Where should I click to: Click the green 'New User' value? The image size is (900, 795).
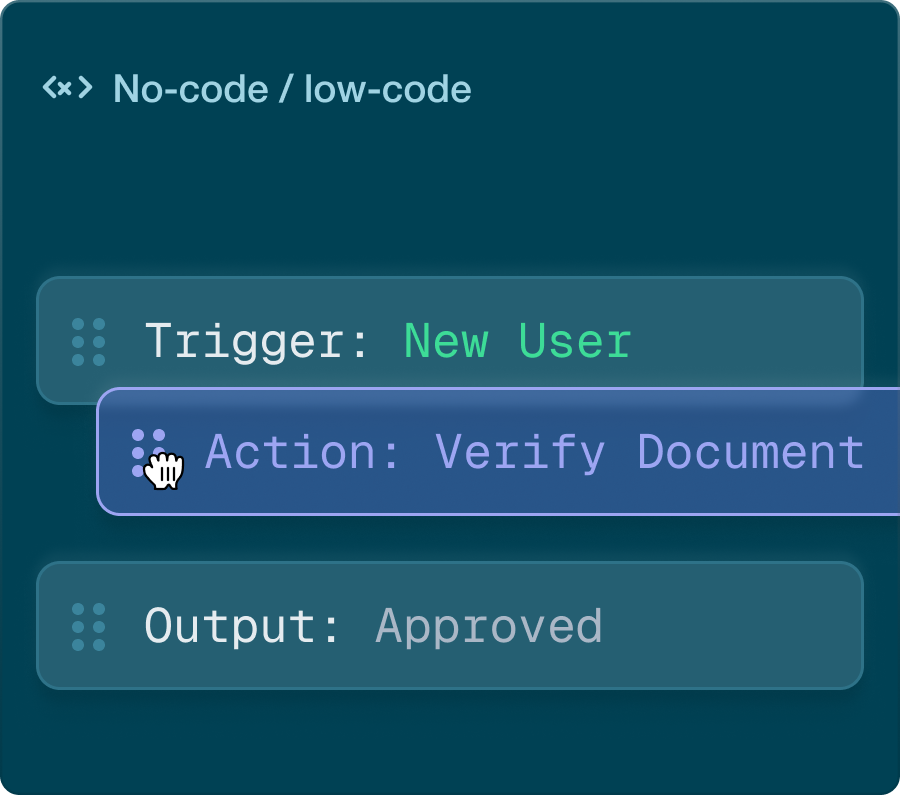[x=517, y=342]
